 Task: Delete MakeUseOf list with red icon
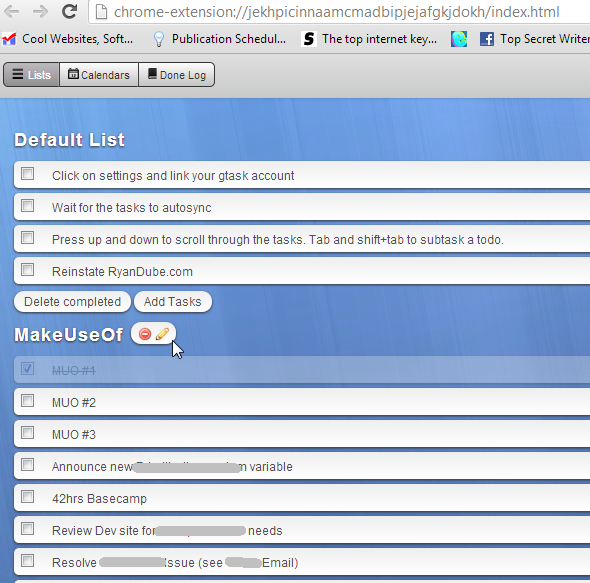[x=145, y=334]
